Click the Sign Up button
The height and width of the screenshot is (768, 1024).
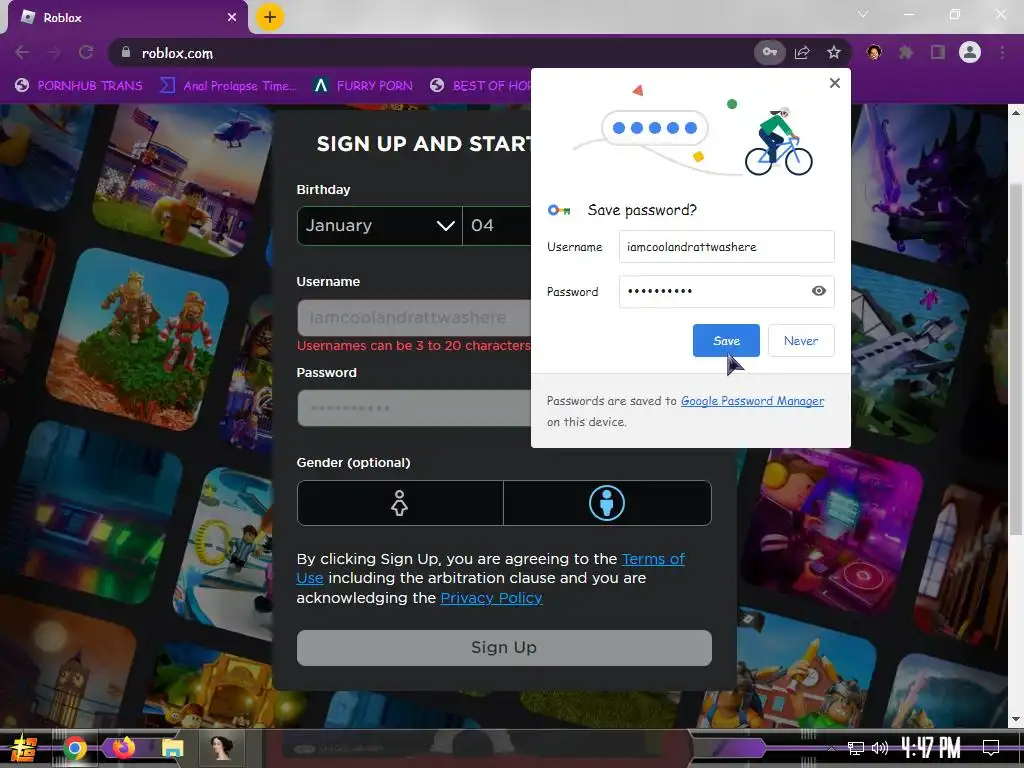tap(504, 648)
